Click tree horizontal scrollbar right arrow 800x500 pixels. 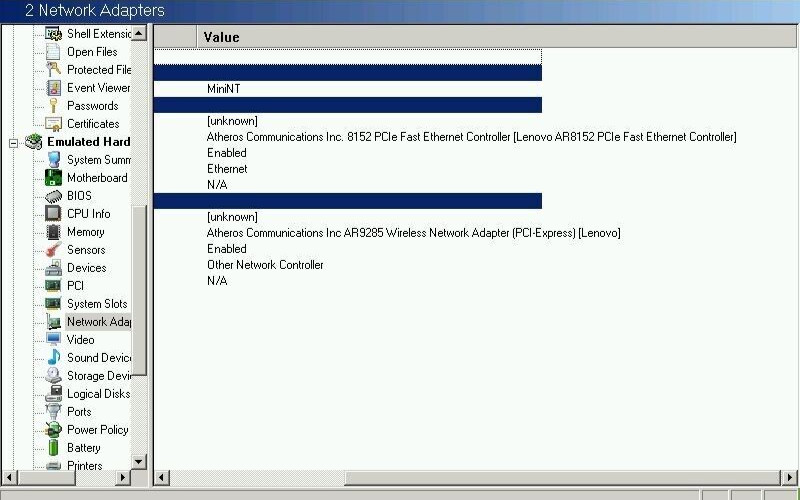(x=122, y=478)
